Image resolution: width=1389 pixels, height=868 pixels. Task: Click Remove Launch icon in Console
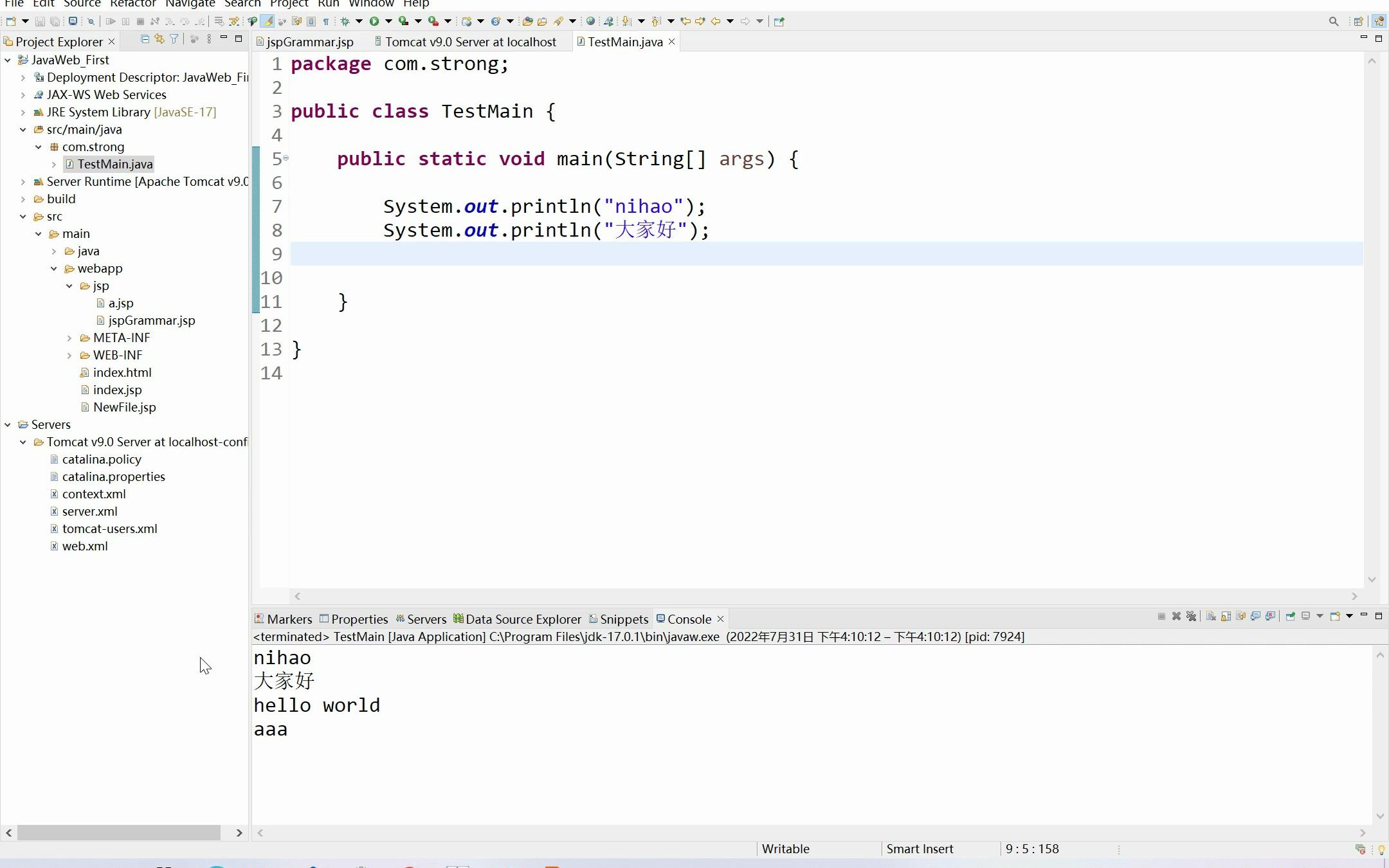[x=1176, y=616]
